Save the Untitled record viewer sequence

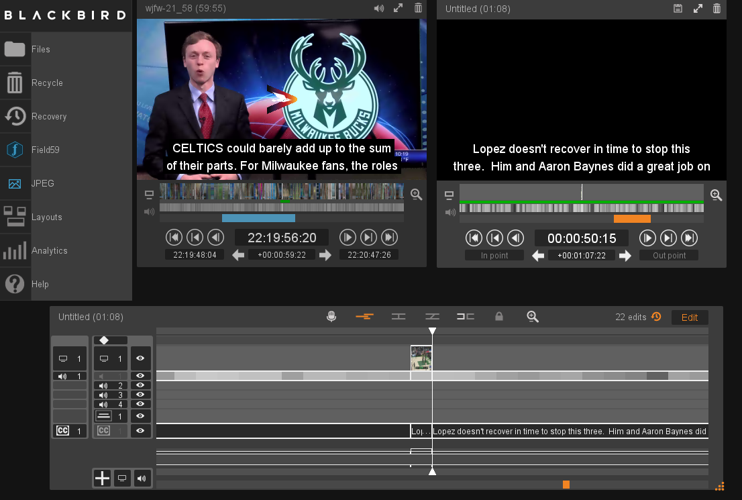(677, 8)
